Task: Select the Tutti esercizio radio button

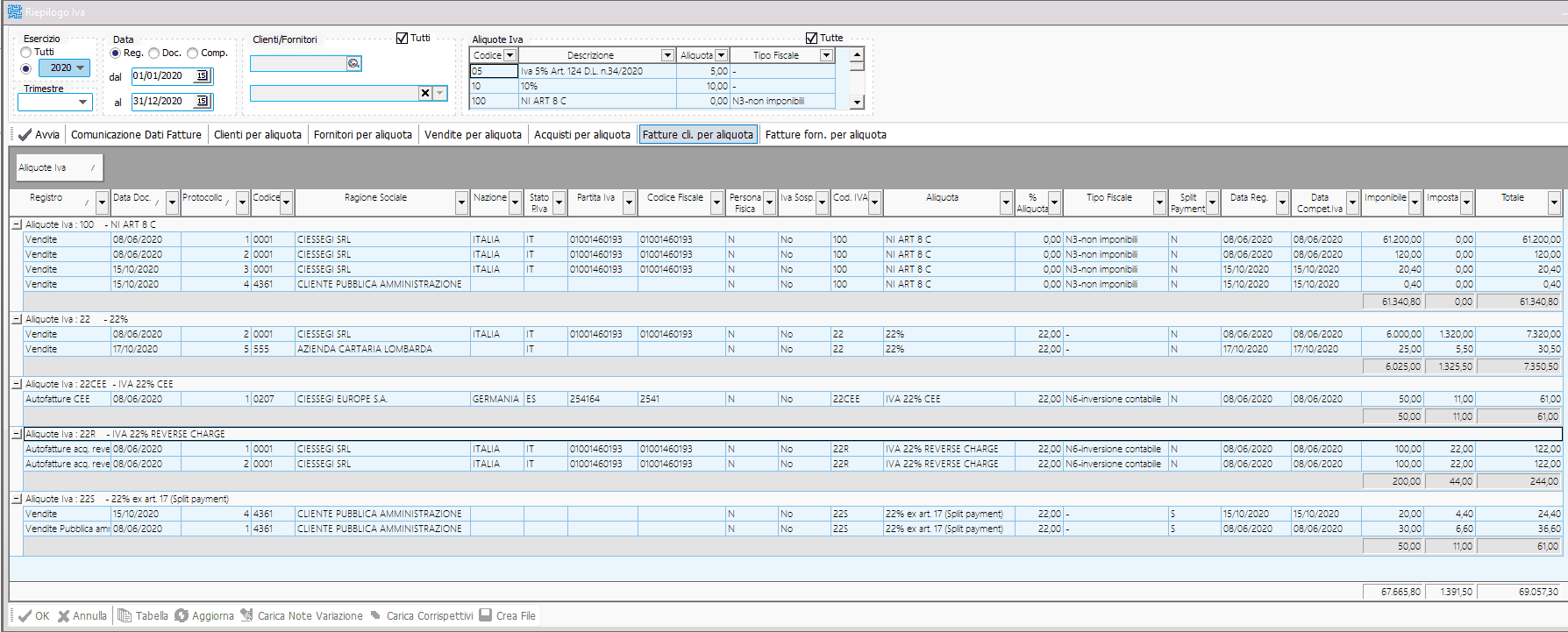Action: (x=26, y=53)
